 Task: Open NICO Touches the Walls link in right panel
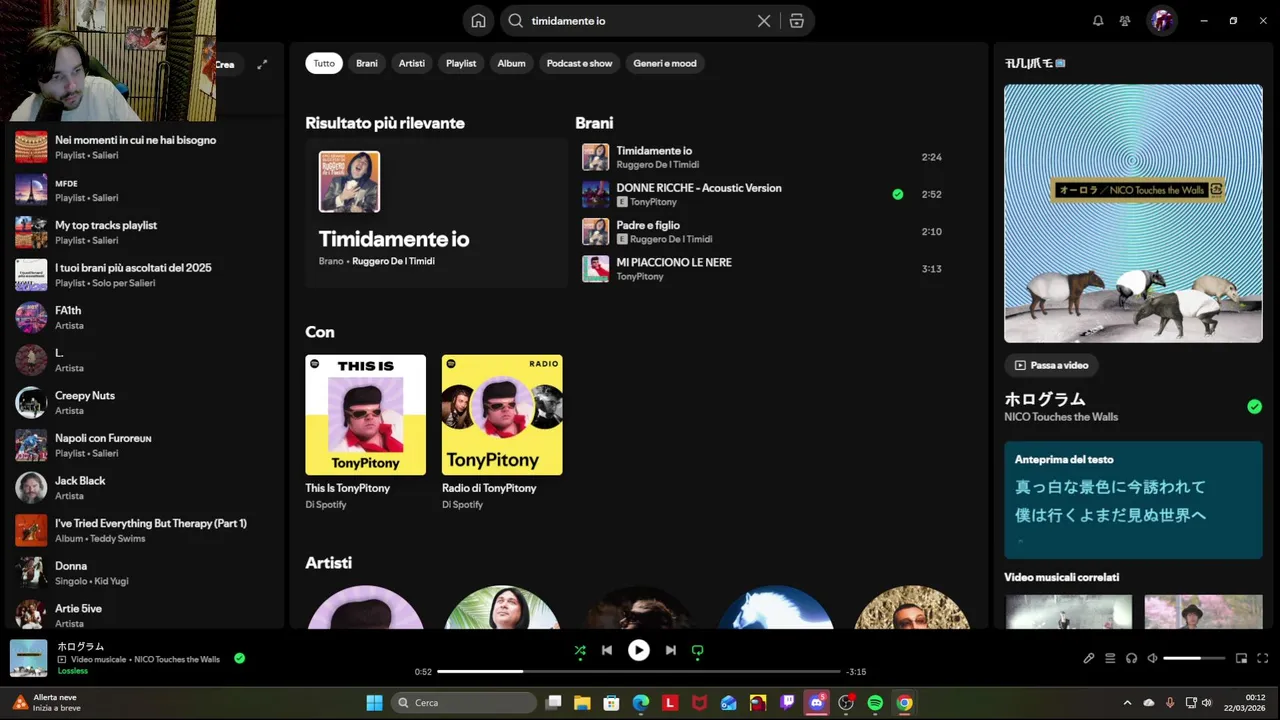(x=1061, y=417)
